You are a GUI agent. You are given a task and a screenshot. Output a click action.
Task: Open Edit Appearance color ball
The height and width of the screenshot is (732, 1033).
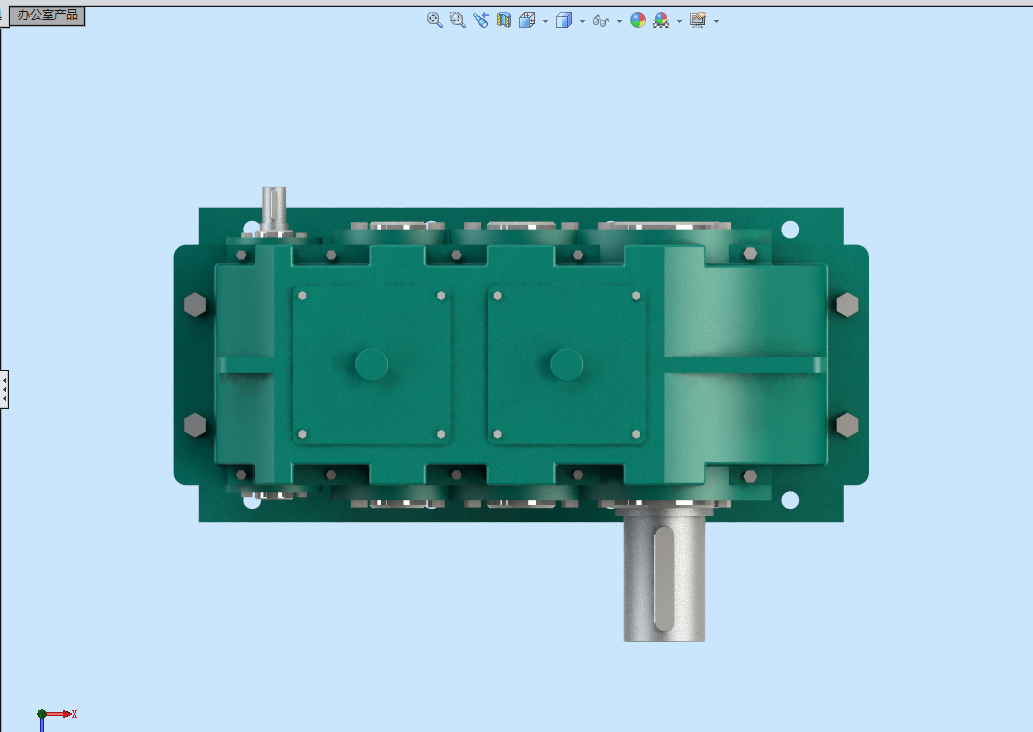click(x=638, y=20)
